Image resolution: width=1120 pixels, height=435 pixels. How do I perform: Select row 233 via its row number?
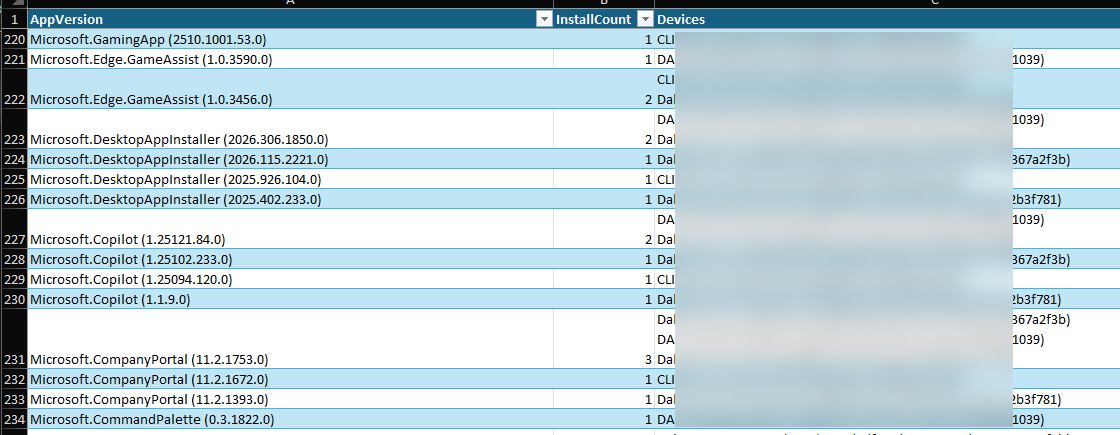pyautogui.click(x=14, y=399)
